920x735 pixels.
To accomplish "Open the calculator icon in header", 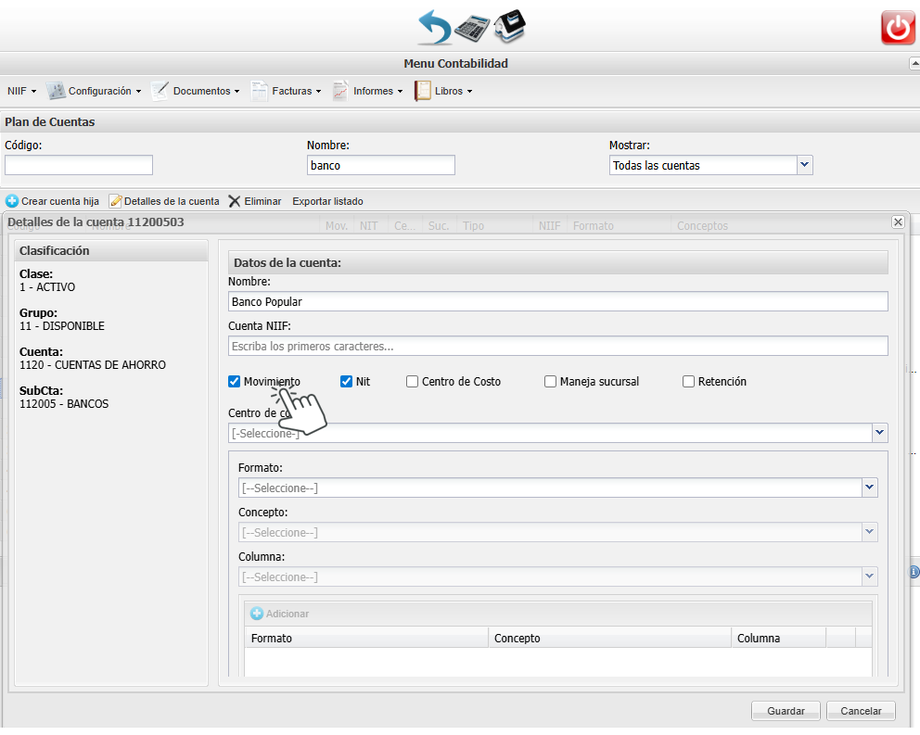I will point(471,28).
